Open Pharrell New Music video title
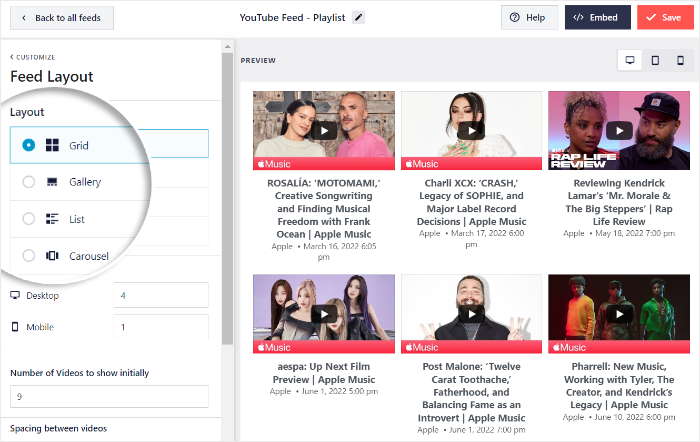 coord(619,386)
